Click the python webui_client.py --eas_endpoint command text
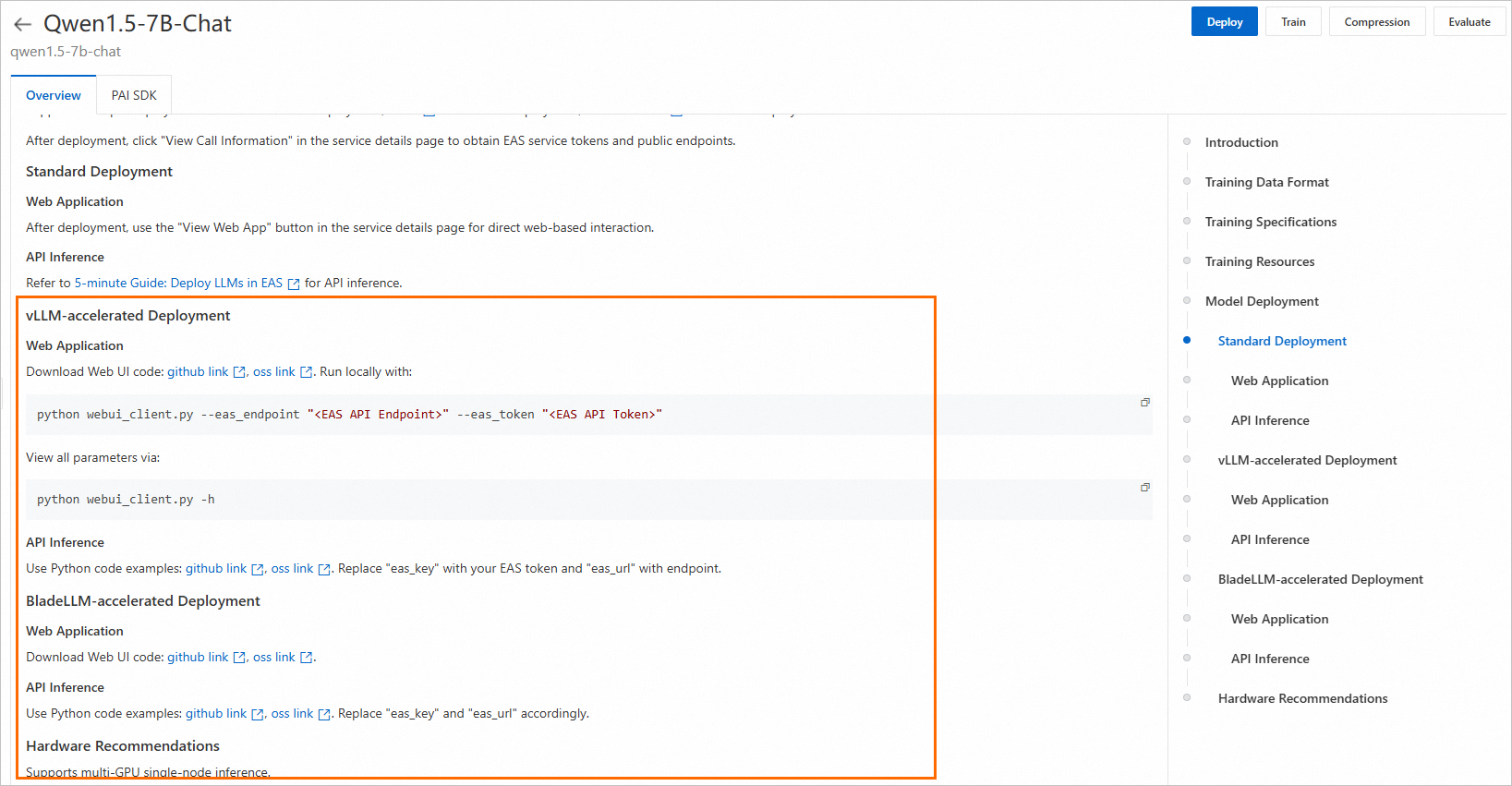The height and width of the screenshot is (786, 1512). click(x=349, y=415)
